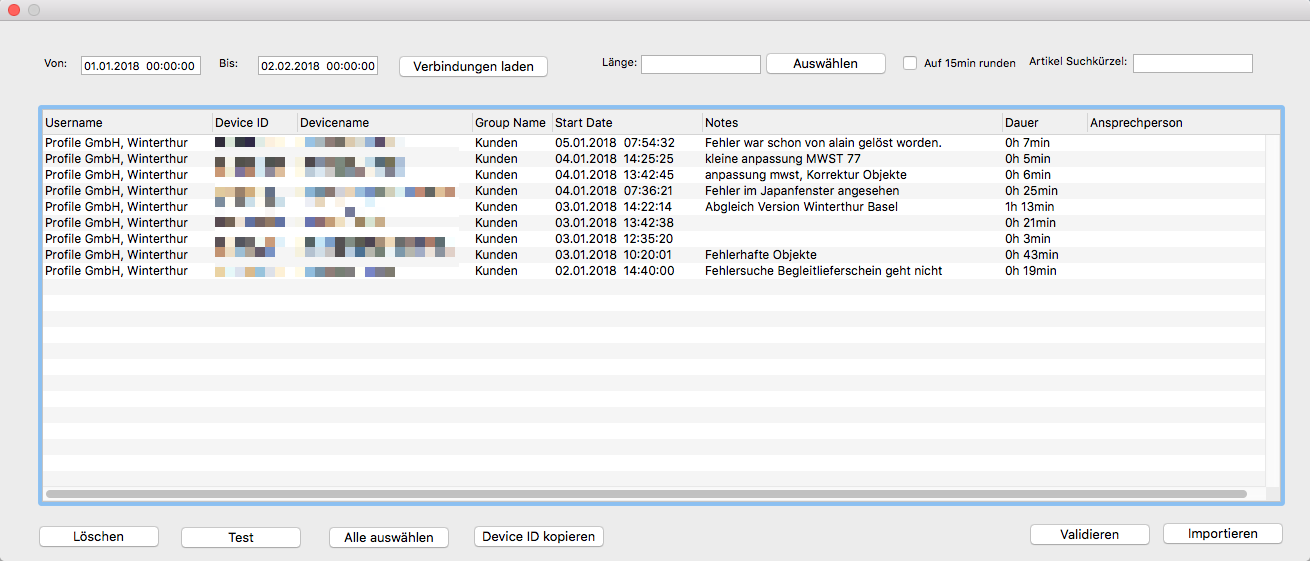The height and width of the screenshot is (561, 1310).
Task: Select the 'Abgleich Version Winterthur Basel' entry
Action: point(801,207)
